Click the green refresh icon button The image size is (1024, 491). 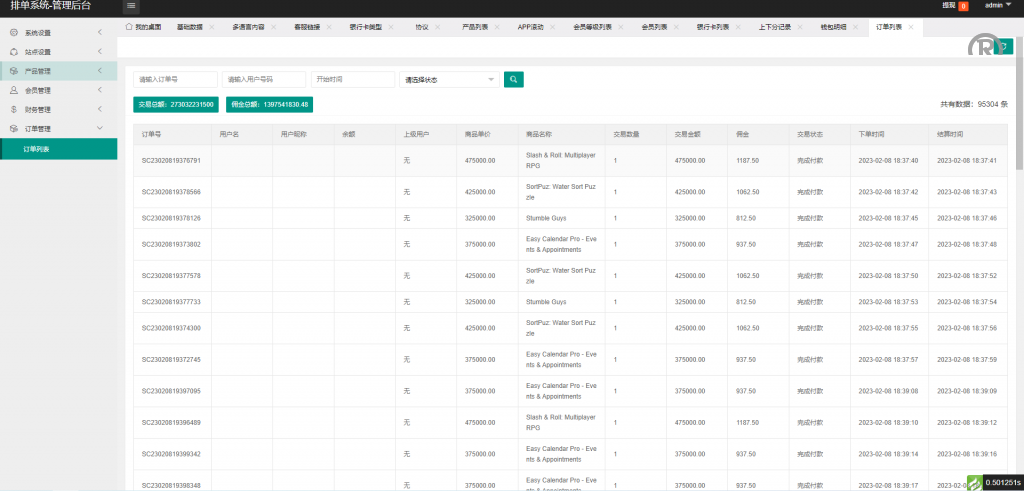[1003, 46]
